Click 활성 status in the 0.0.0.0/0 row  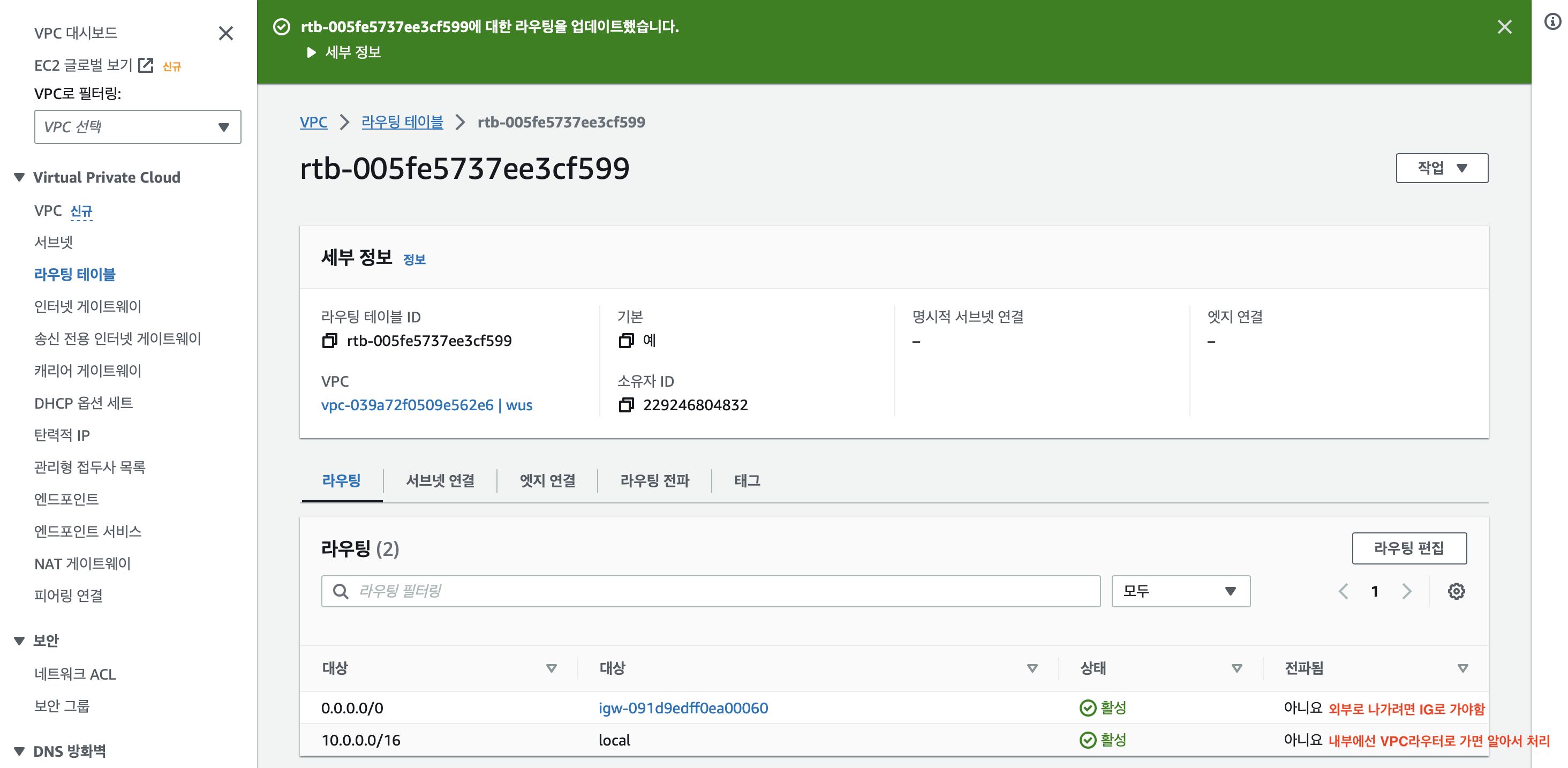[x=1102, y=708]
